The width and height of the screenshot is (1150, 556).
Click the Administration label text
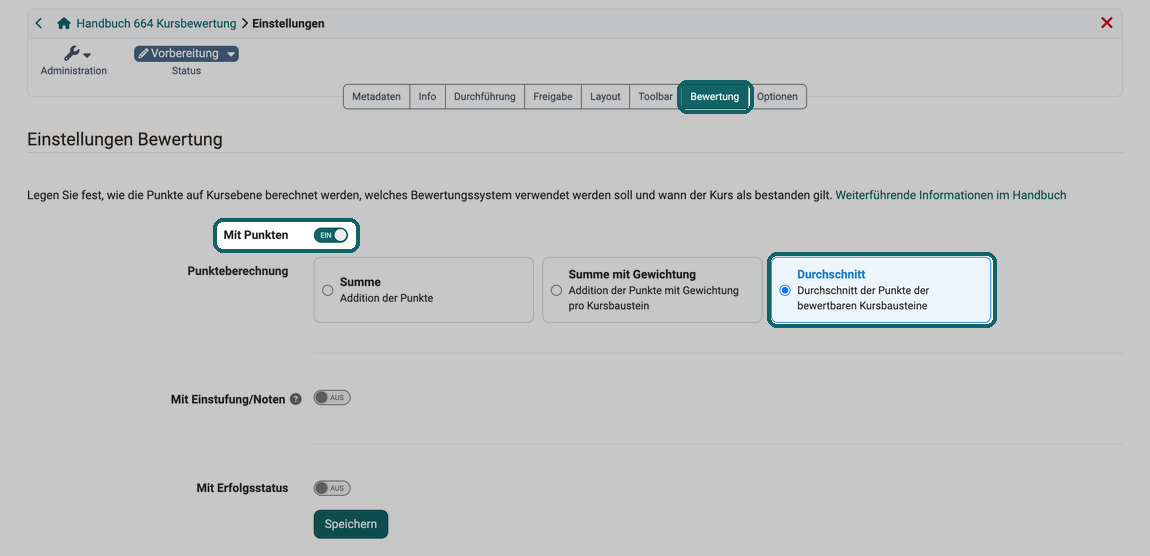point(73,70)
